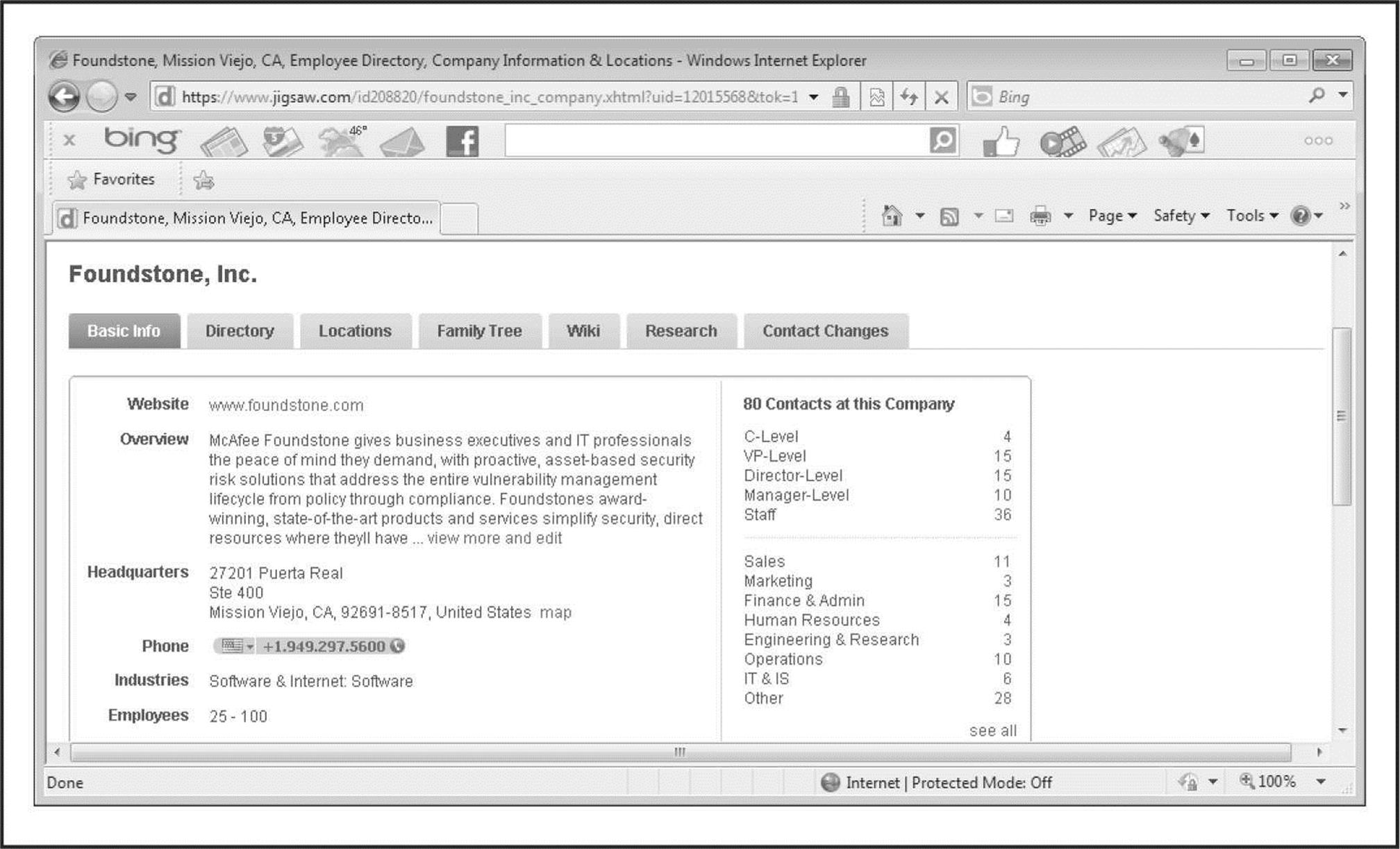The width and height of the screenshot is (1400, 849).
Task: Switch to the Research tab
Action: tap(681, 331)
